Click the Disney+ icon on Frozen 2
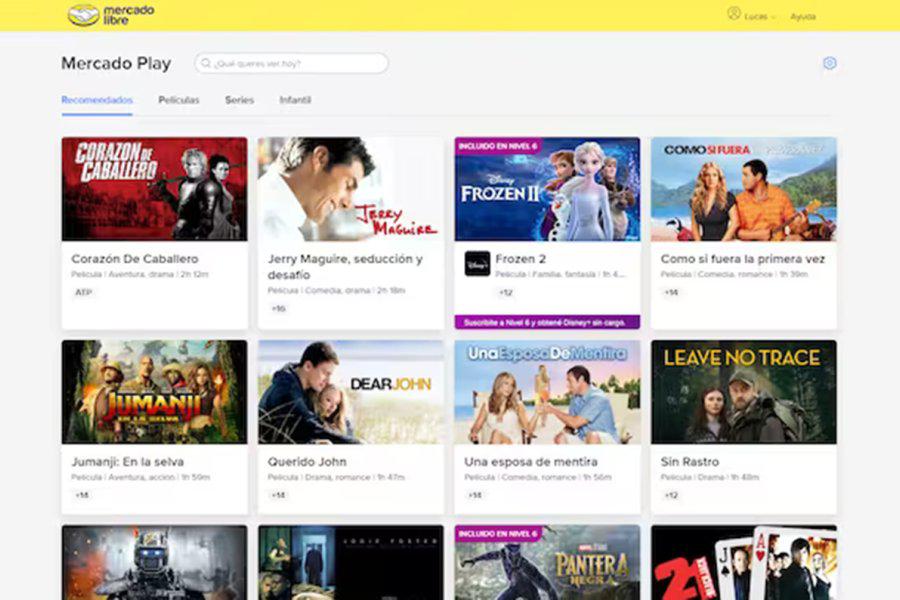Image resolution: width=900 pixels, height=600 pixels. coord(477,263)
